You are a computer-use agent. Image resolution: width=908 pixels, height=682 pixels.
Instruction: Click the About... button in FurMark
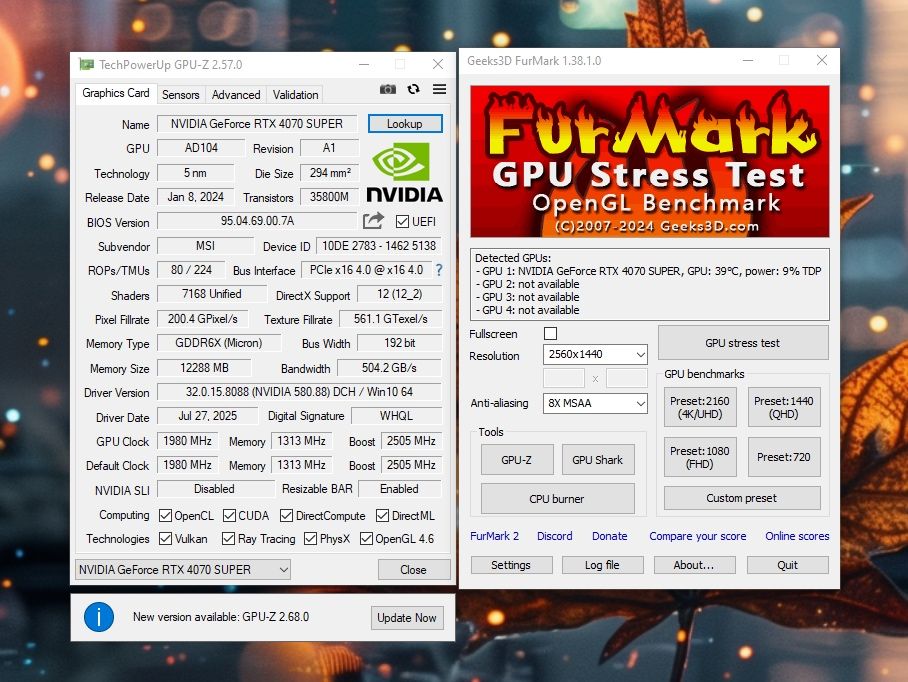694,565
